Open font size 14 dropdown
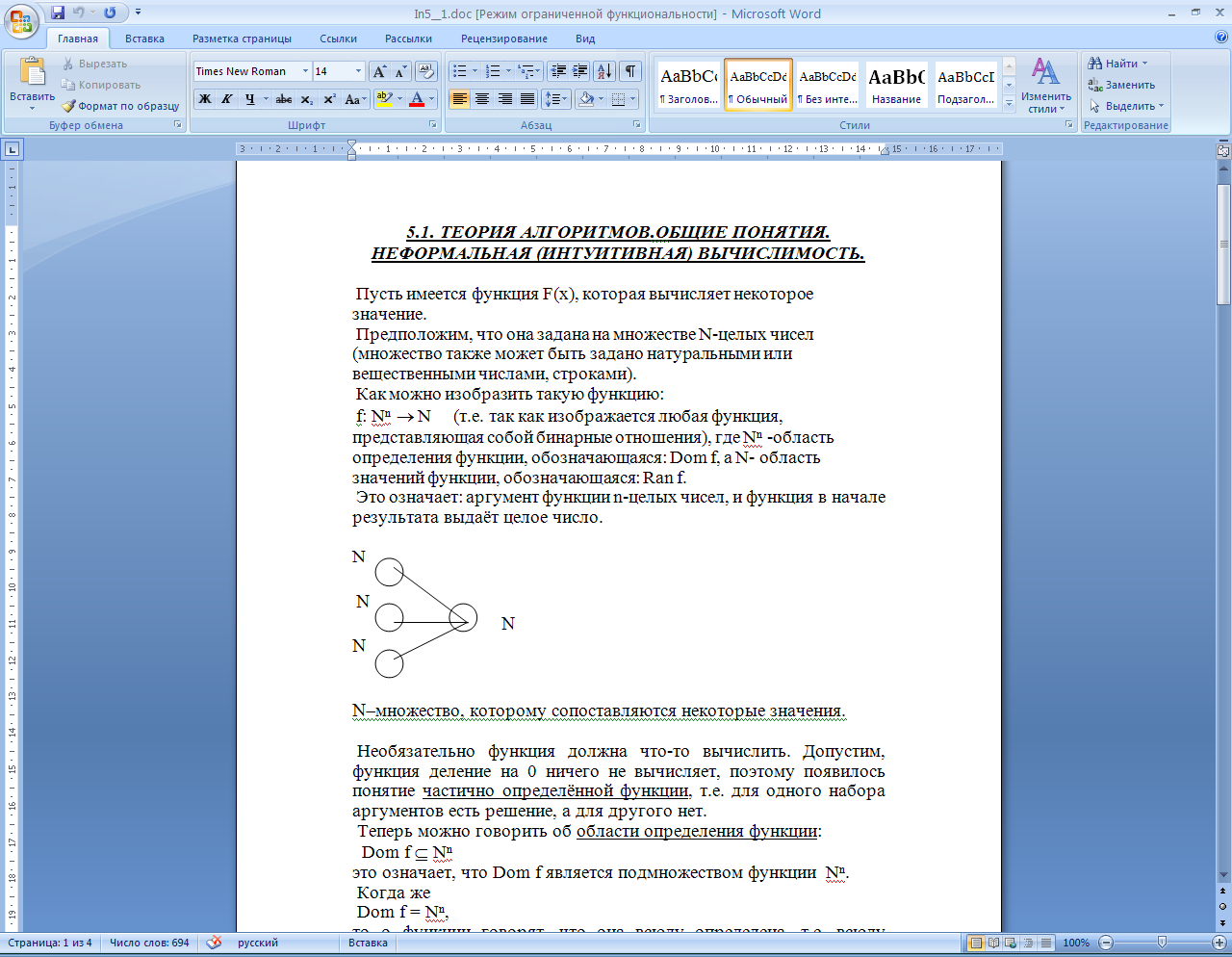The height and width of the screenshot is (957, 1232). [x=359, y=71]
